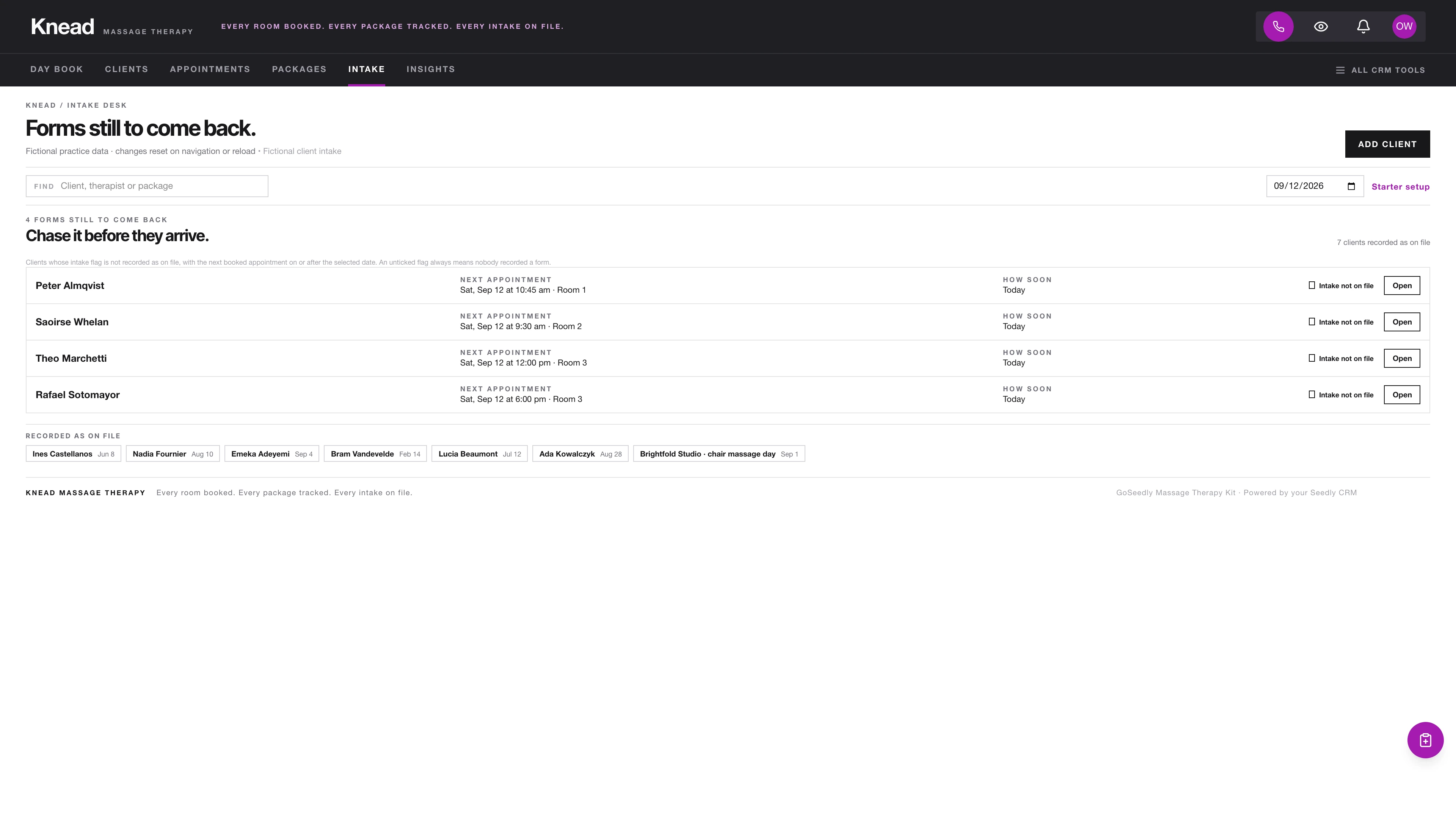Image resolution: width=1456 pixels, height=819 pixels.
Task: Tick intake checkbox for Rafael Sotomayor
Action: pos(1312,394)
